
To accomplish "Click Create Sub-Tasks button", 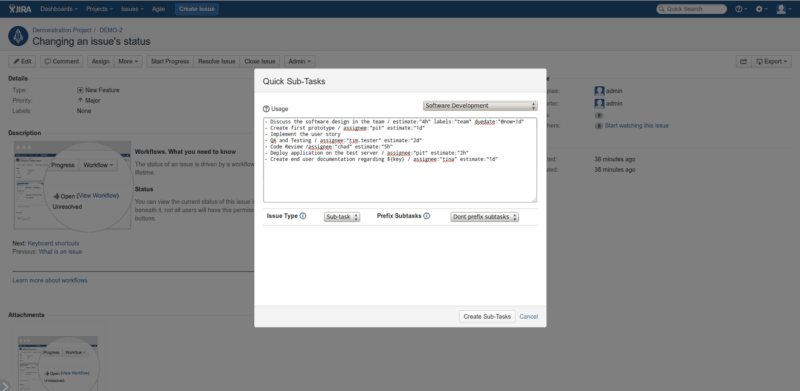I will [x=487, y=316].
